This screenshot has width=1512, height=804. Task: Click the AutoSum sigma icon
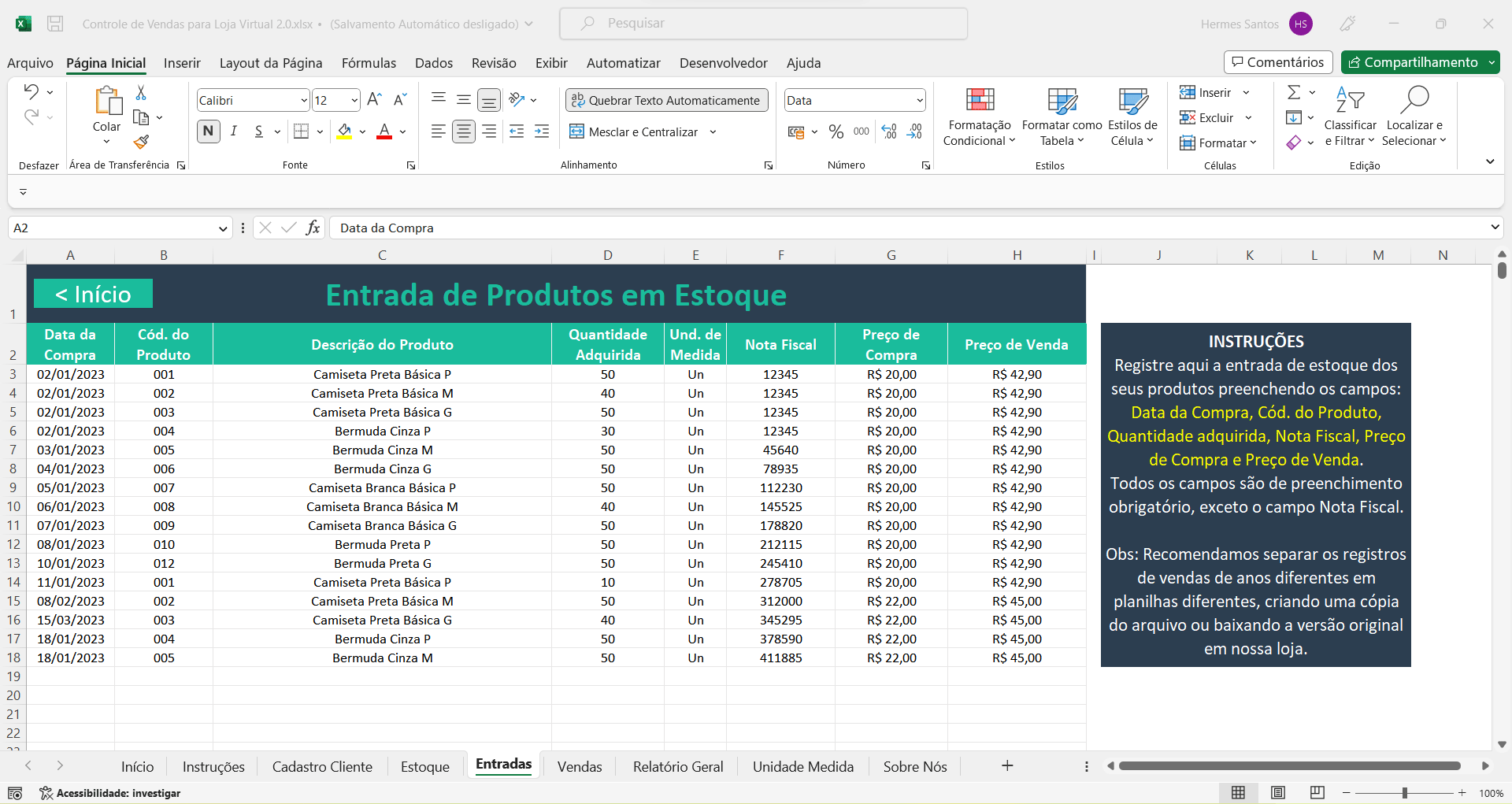pos(1293,92)
